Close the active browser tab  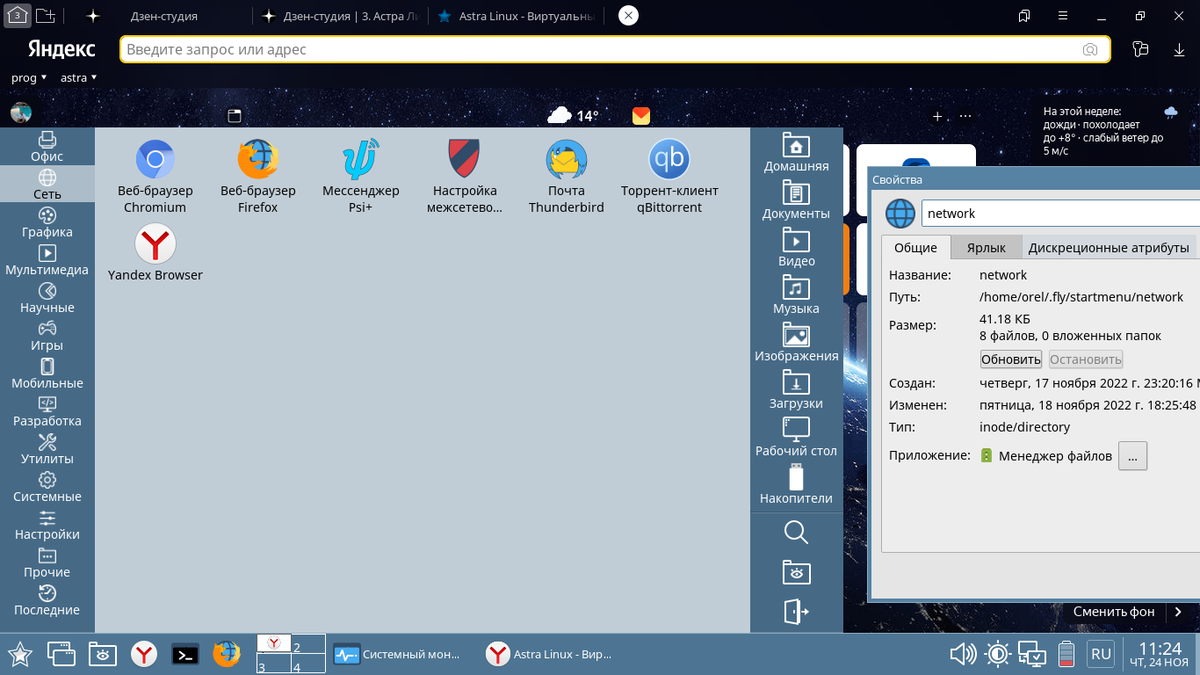click(x=627, y=16)
